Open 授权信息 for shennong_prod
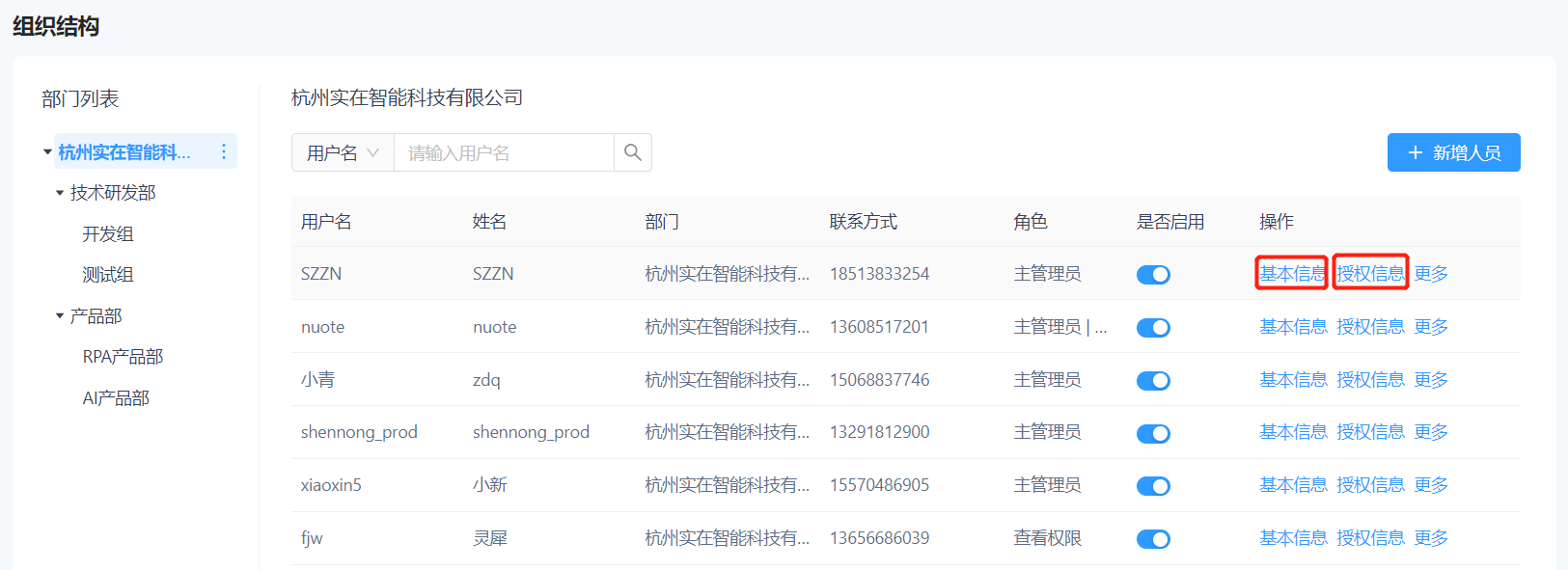 [x=1370, y=432]
